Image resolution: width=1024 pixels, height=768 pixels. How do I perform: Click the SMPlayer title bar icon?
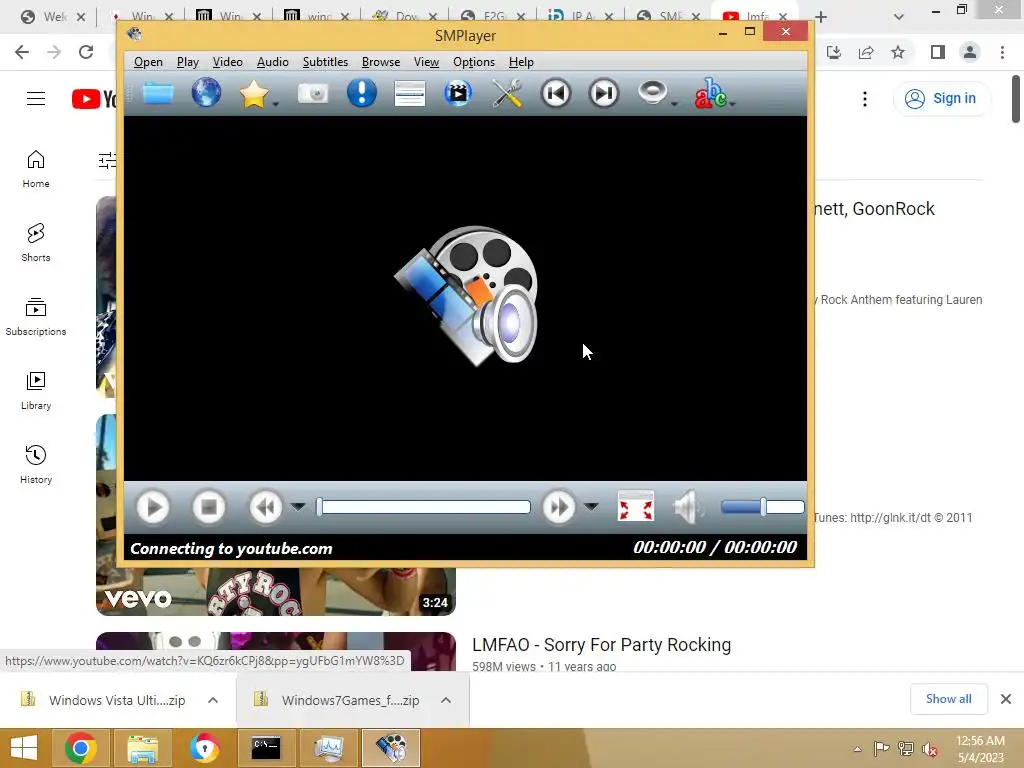point(135,34)
